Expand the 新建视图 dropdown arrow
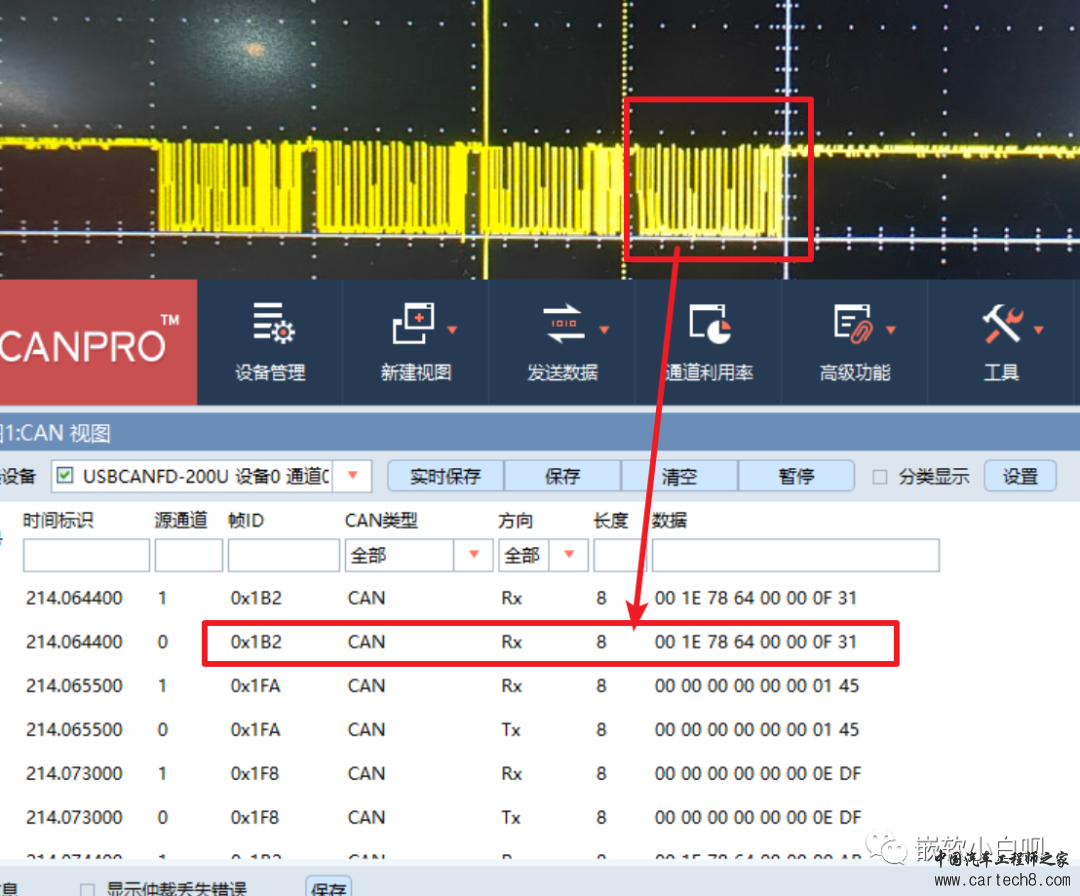Screen dimensions: 1080x896 coord(453,330)
